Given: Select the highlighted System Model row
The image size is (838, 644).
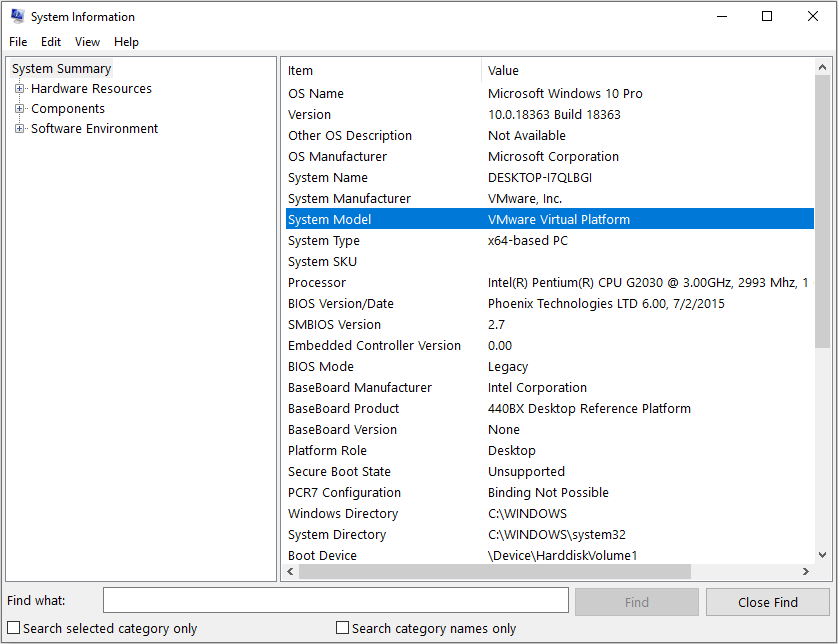Looking at the screenshot, I should [x=550, y=219].
